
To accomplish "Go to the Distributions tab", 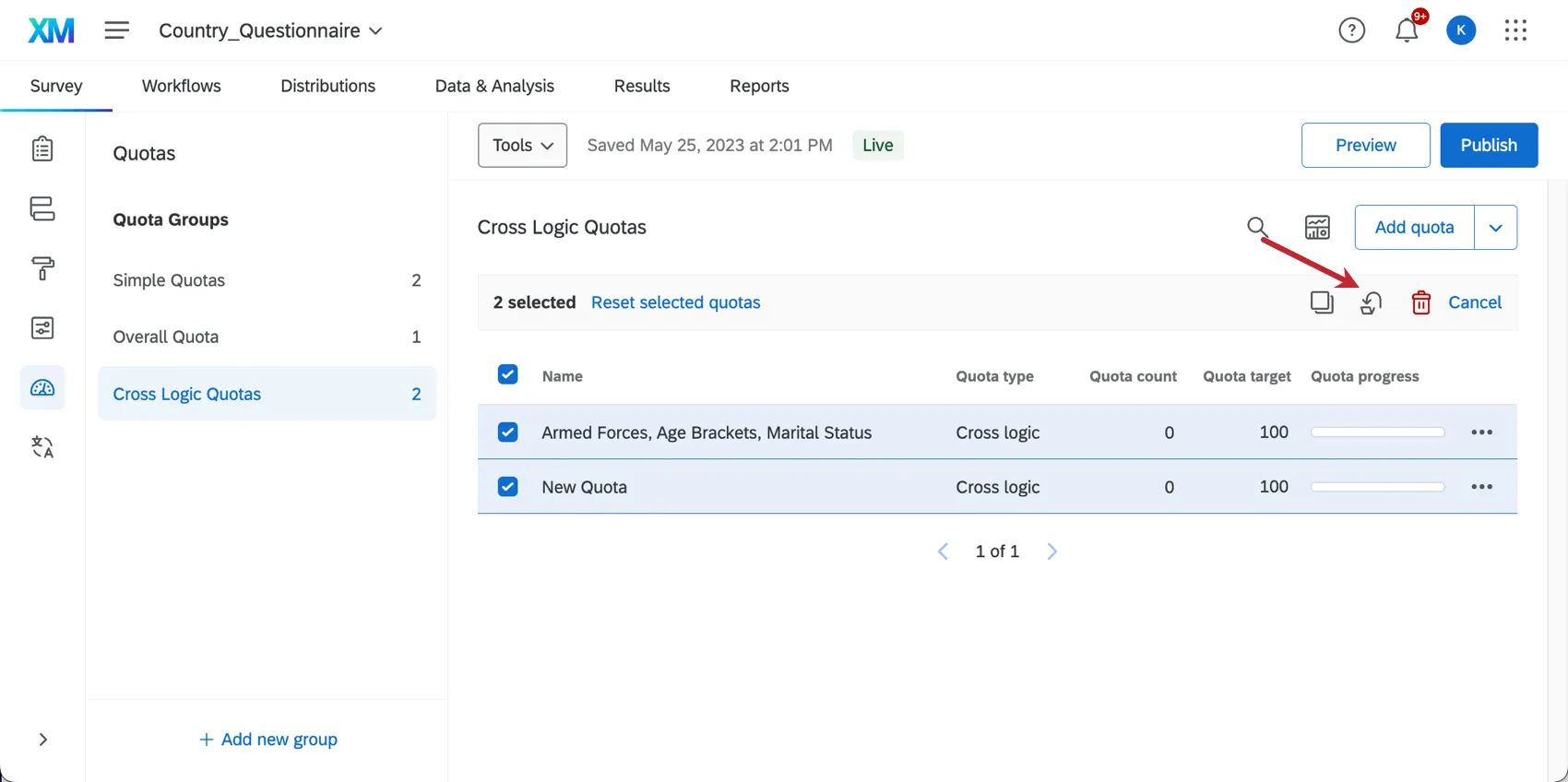I will (327, 86).
